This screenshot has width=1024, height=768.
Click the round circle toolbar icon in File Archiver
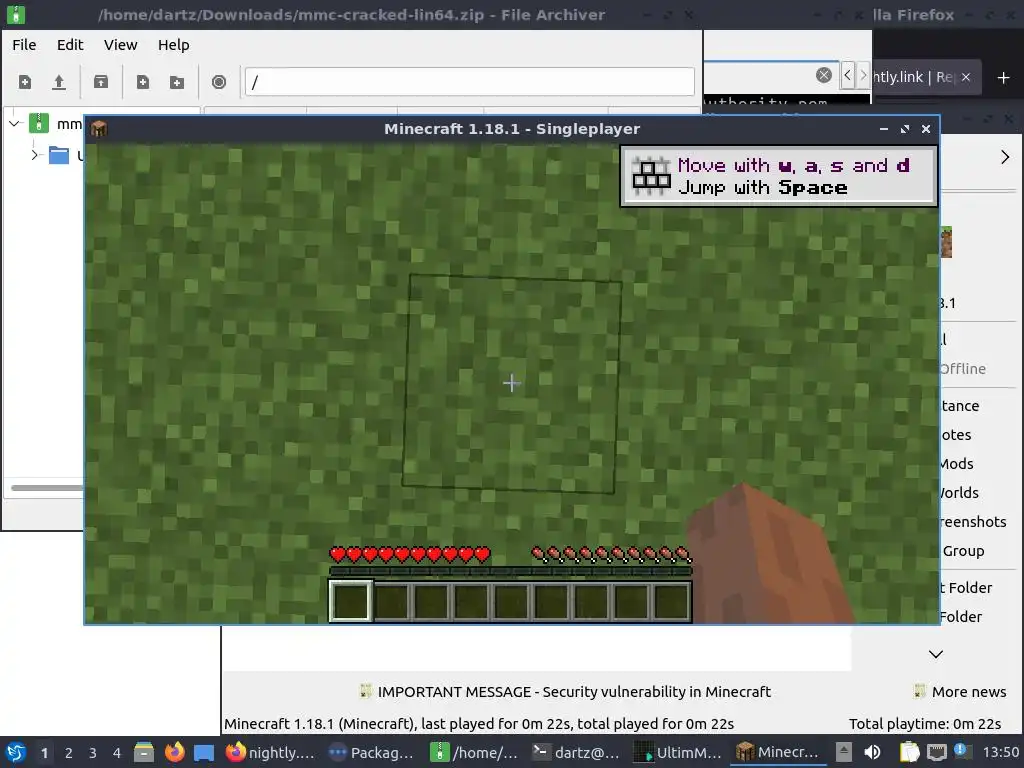(x=219, y=82)
